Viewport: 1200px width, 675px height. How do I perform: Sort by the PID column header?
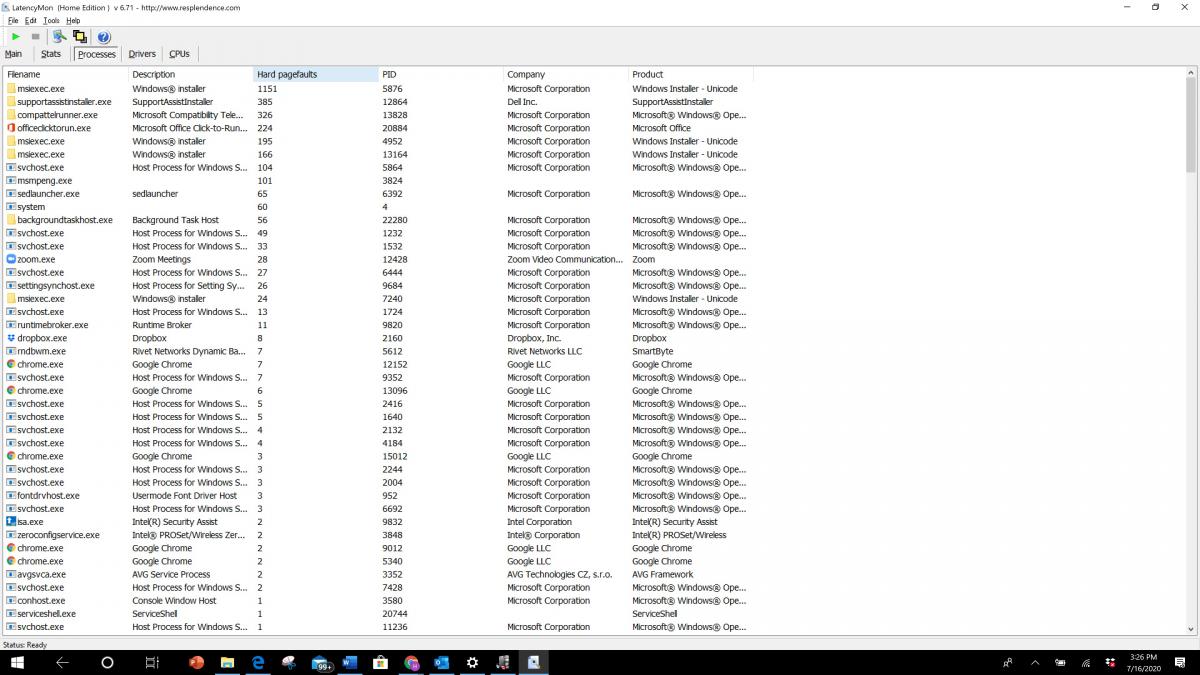coord(441,74)
